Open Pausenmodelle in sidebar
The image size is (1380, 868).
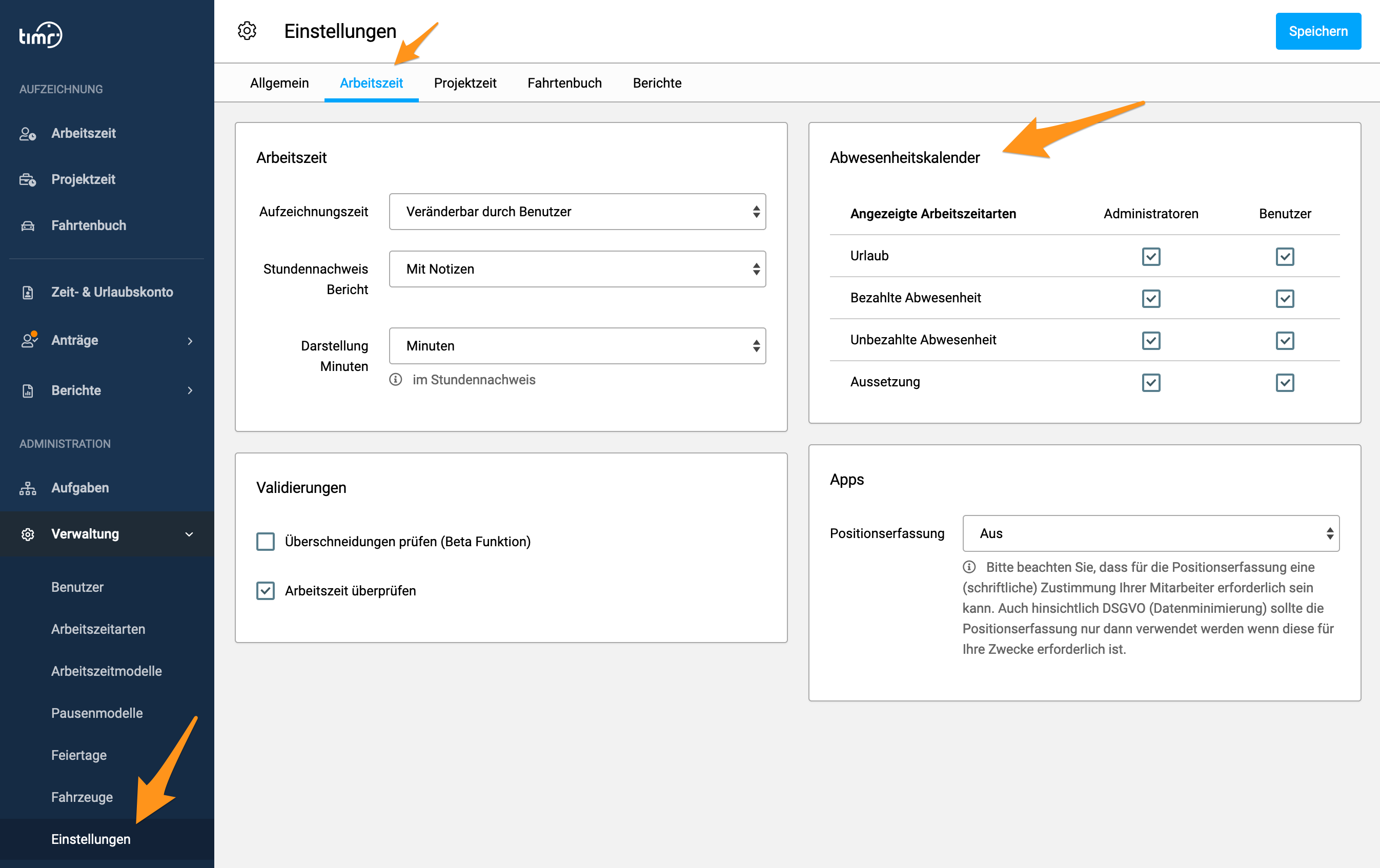point(97,713)
